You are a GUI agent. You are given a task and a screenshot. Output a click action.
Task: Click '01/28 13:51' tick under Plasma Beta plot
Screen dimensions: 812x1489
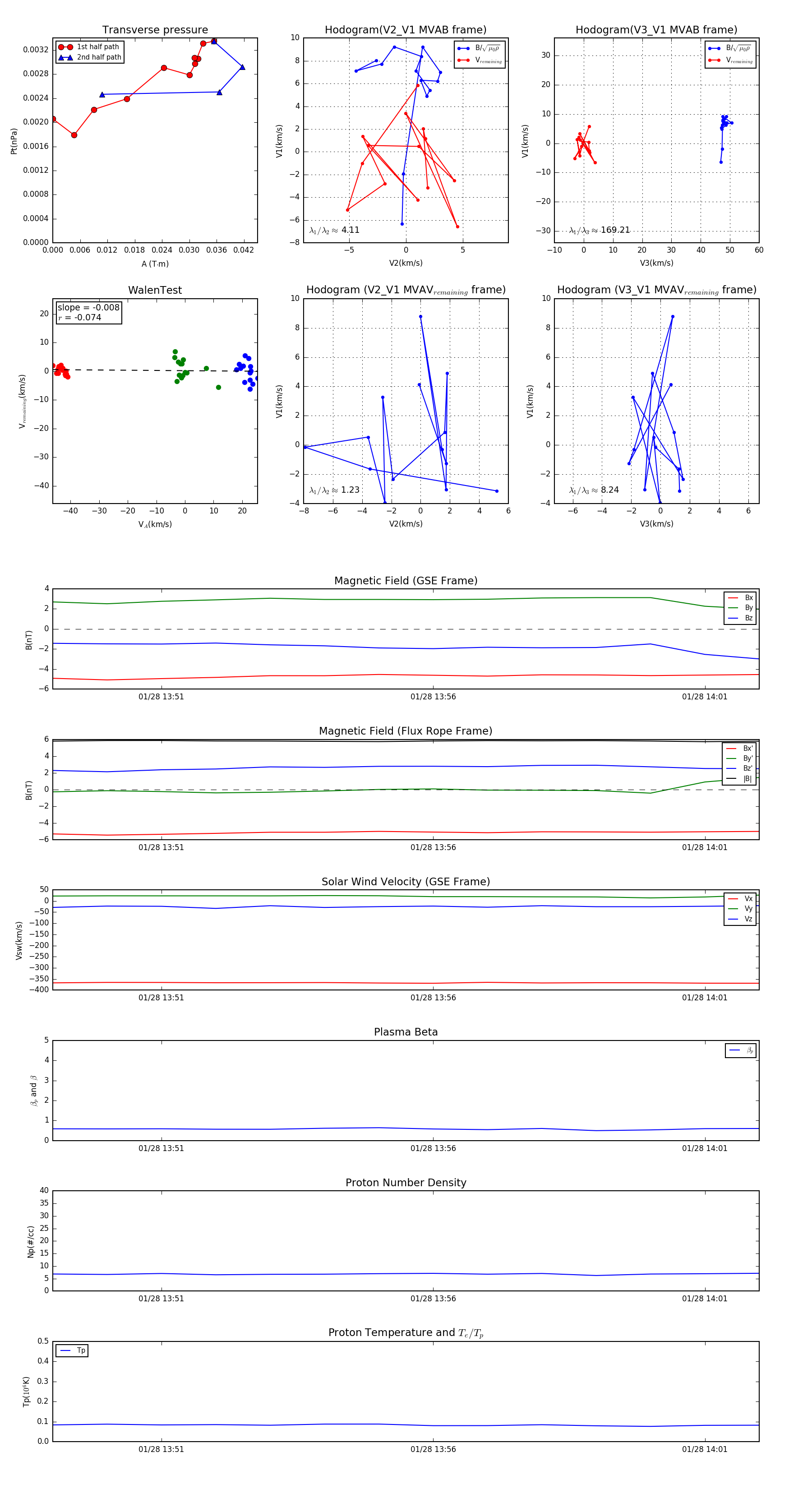[161, 1148]
